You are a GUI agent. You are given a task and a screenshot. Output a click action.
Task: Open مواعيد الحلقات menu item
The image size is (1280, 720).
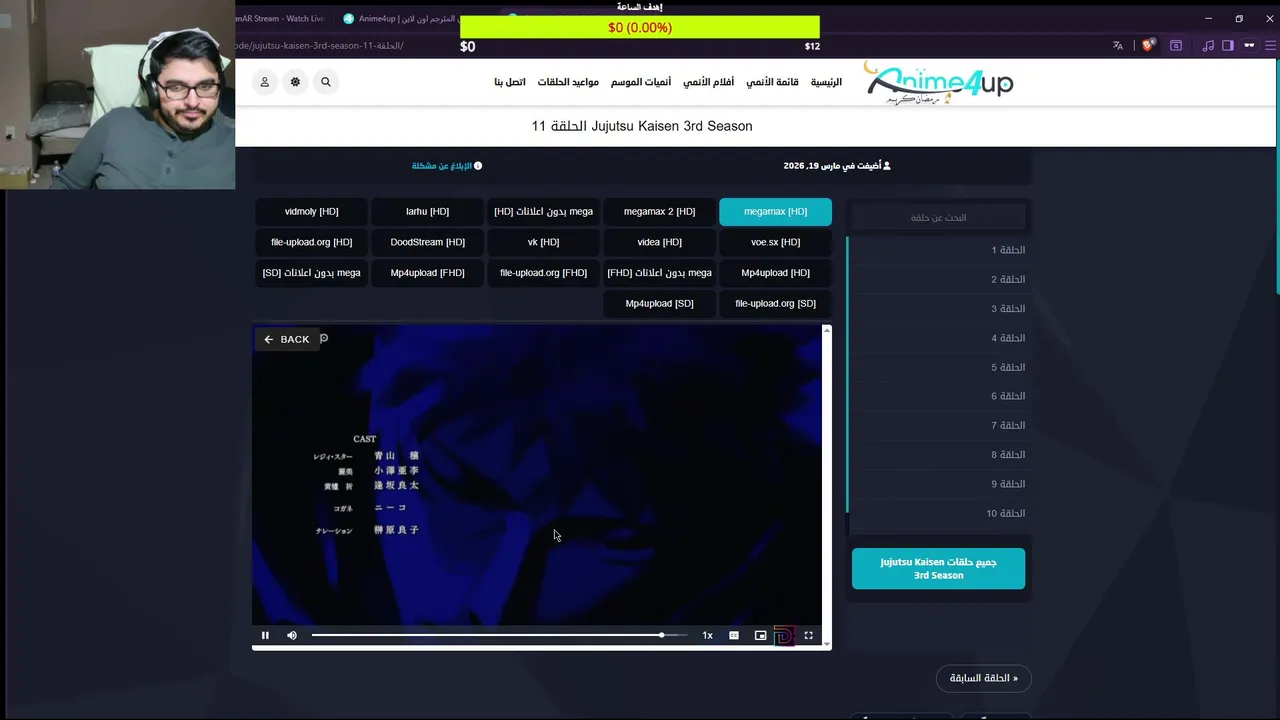click(568, 82)
